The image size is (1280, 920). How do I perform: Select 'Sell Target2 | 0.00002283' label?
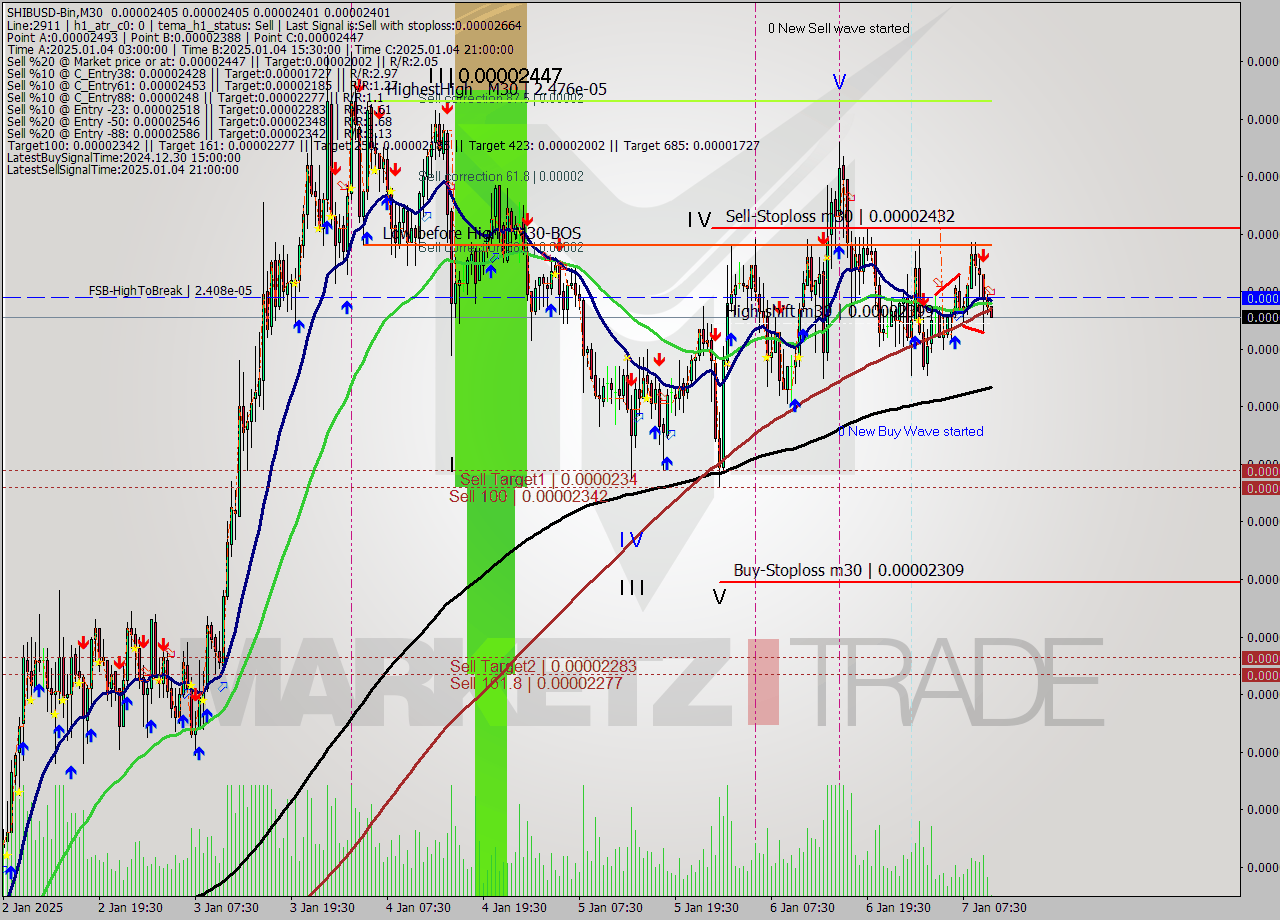(x=543, y=666)
